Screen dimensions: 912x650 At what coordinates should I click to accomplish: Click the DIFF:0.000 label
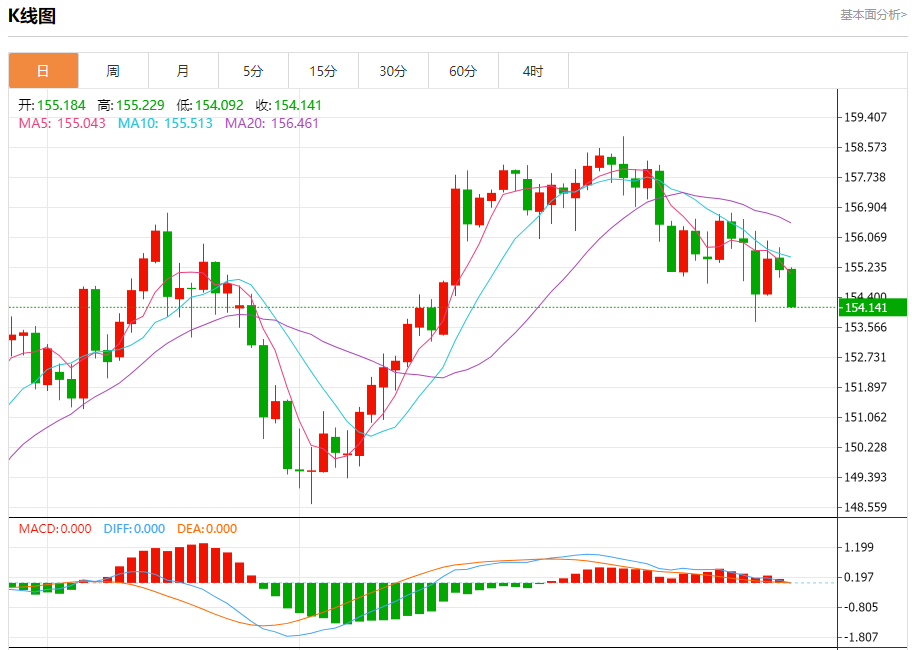pos(134,529)
